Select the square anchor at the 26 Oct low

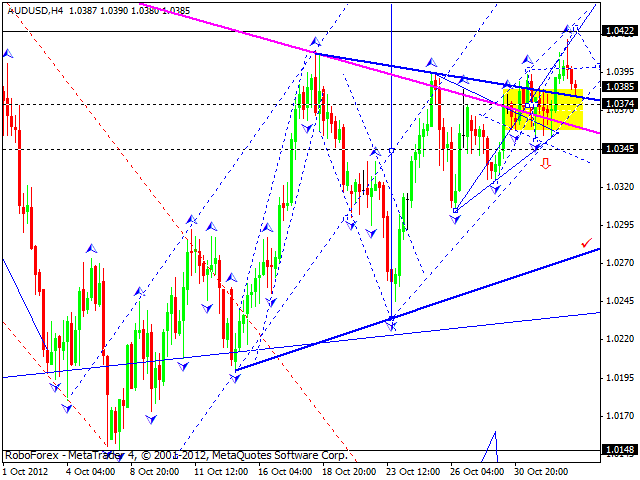[x=456, y=211]
